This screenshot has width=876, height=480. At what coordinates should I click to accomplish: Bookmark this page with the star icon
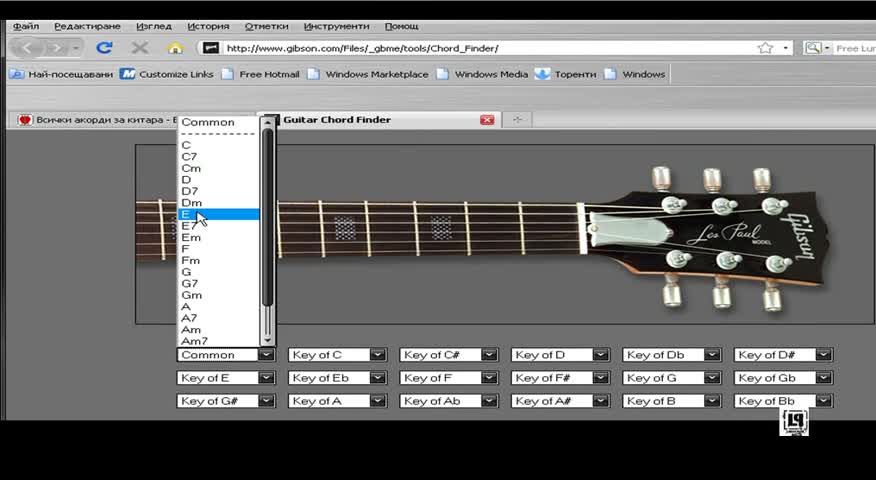coord(765,48)
